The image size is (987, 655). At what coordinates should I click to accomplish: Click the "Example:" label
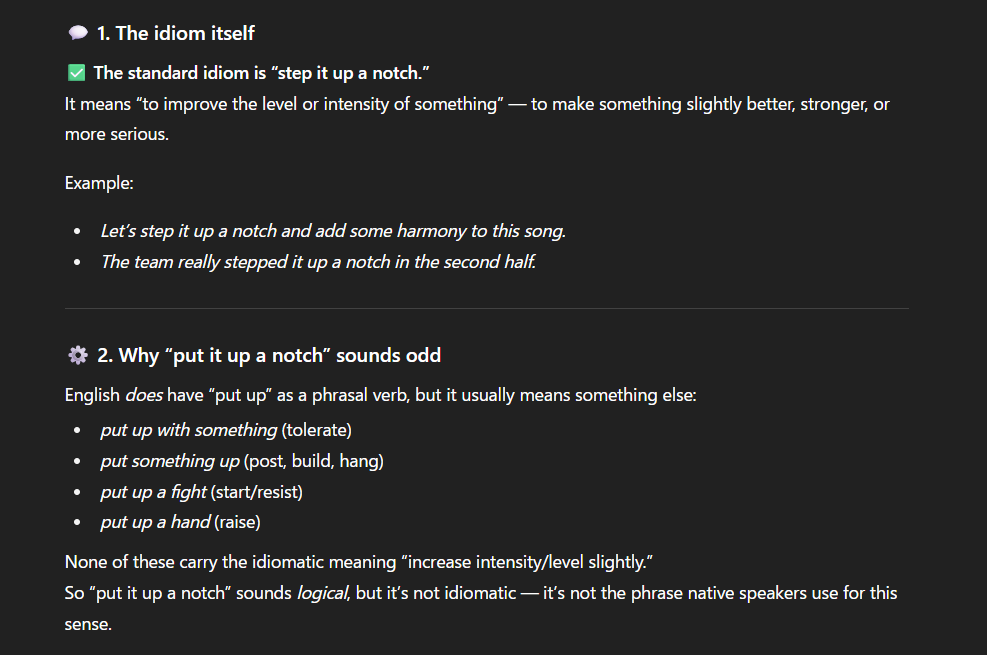(99, 183)
